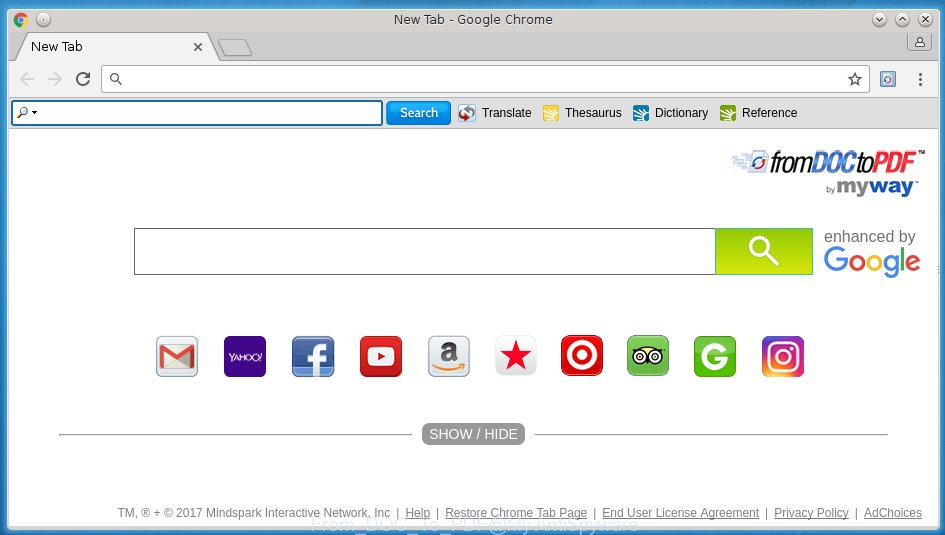The height and width of the screenshot is (535, 945).
Task: Click the Chrome logo in the title bar
Action: point(21,20)
